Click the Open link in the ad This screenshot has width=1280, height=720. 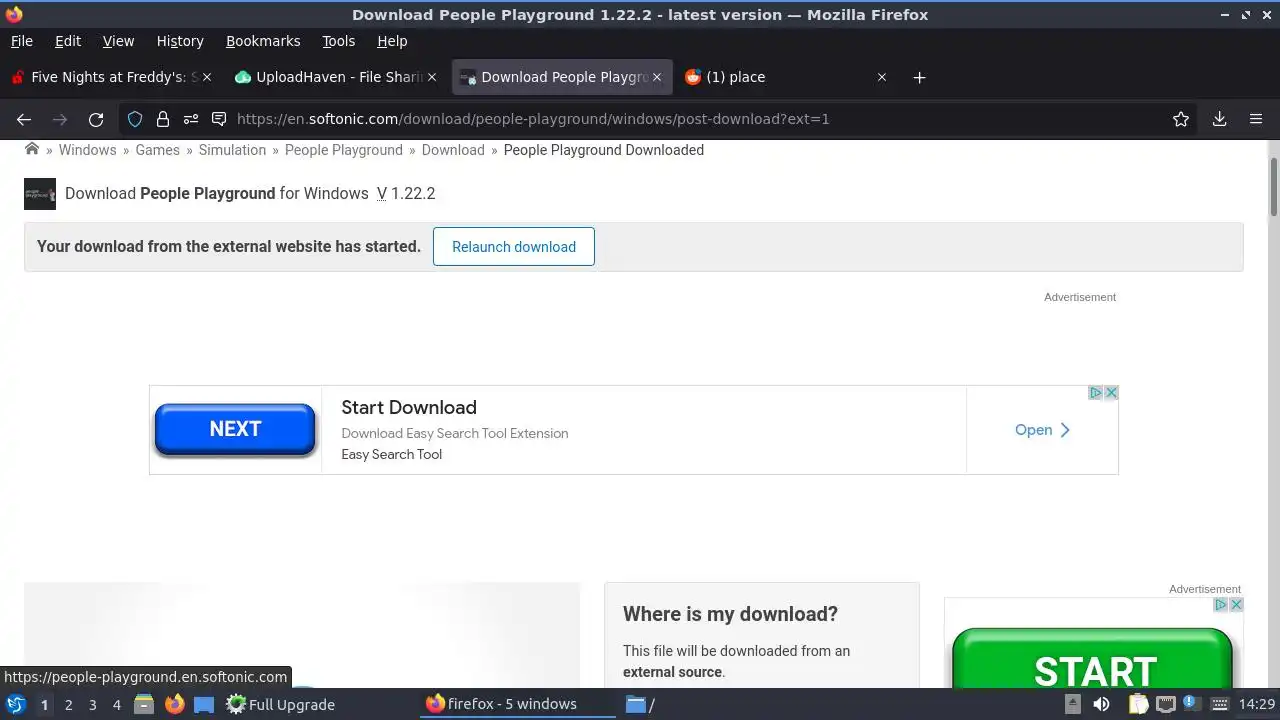[x=1042, y=430]
